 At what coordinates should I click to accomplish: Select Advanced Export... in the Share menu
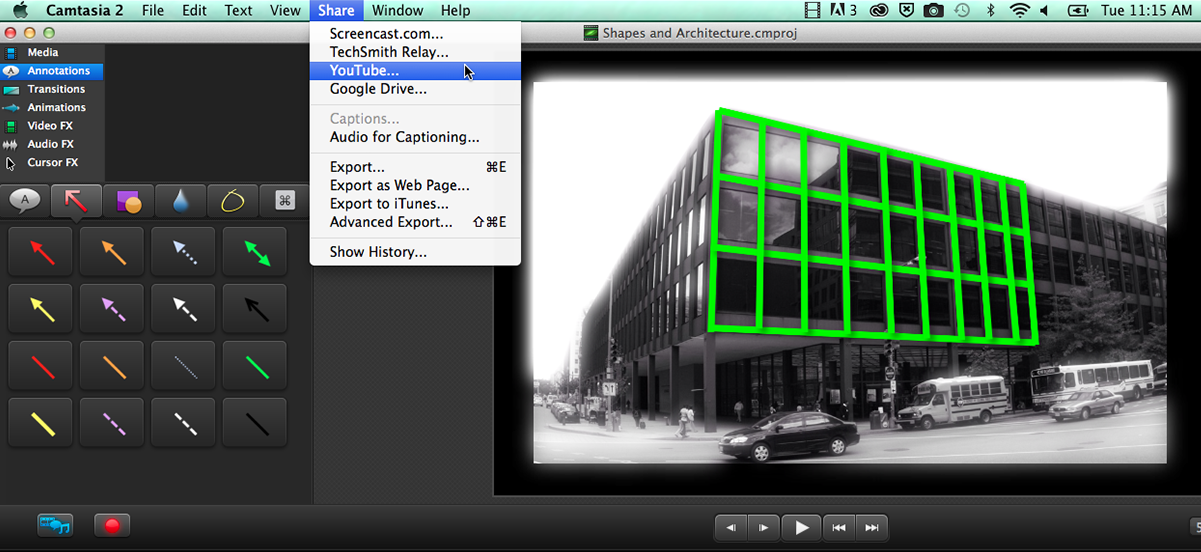coord(391,222)
